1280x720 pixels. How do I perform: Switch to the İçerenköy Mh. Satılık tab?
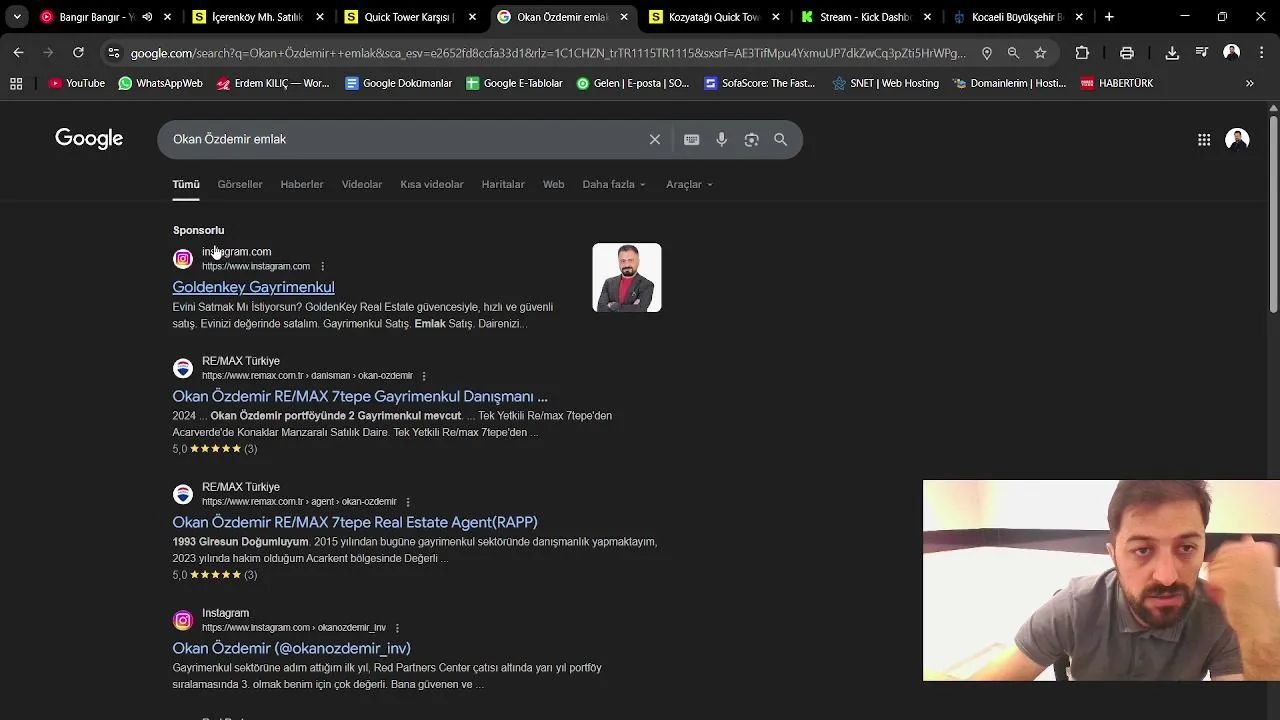click(x=256, y=17)
